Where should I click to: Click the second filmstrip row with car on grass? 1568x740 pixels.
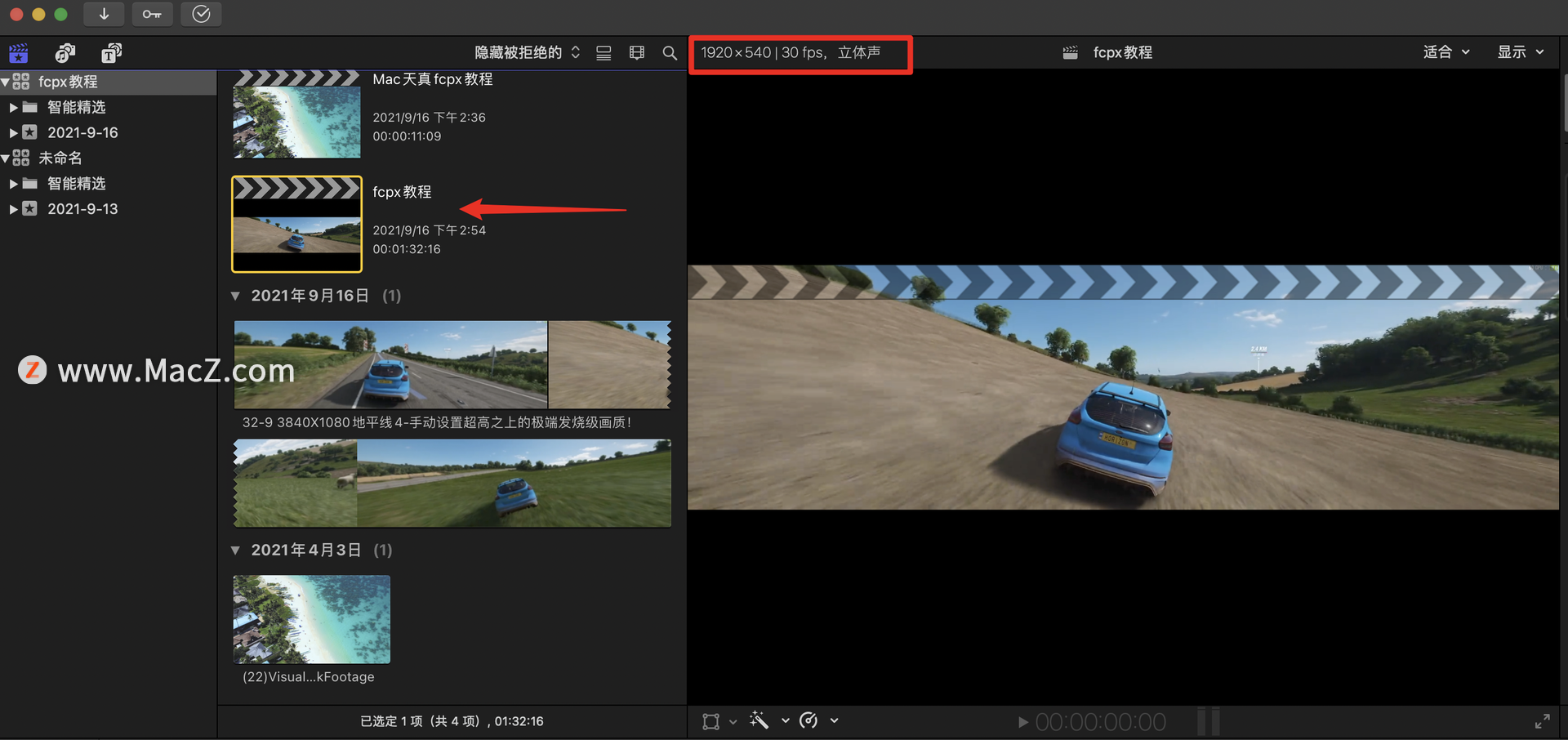click(x=452, y=484)
